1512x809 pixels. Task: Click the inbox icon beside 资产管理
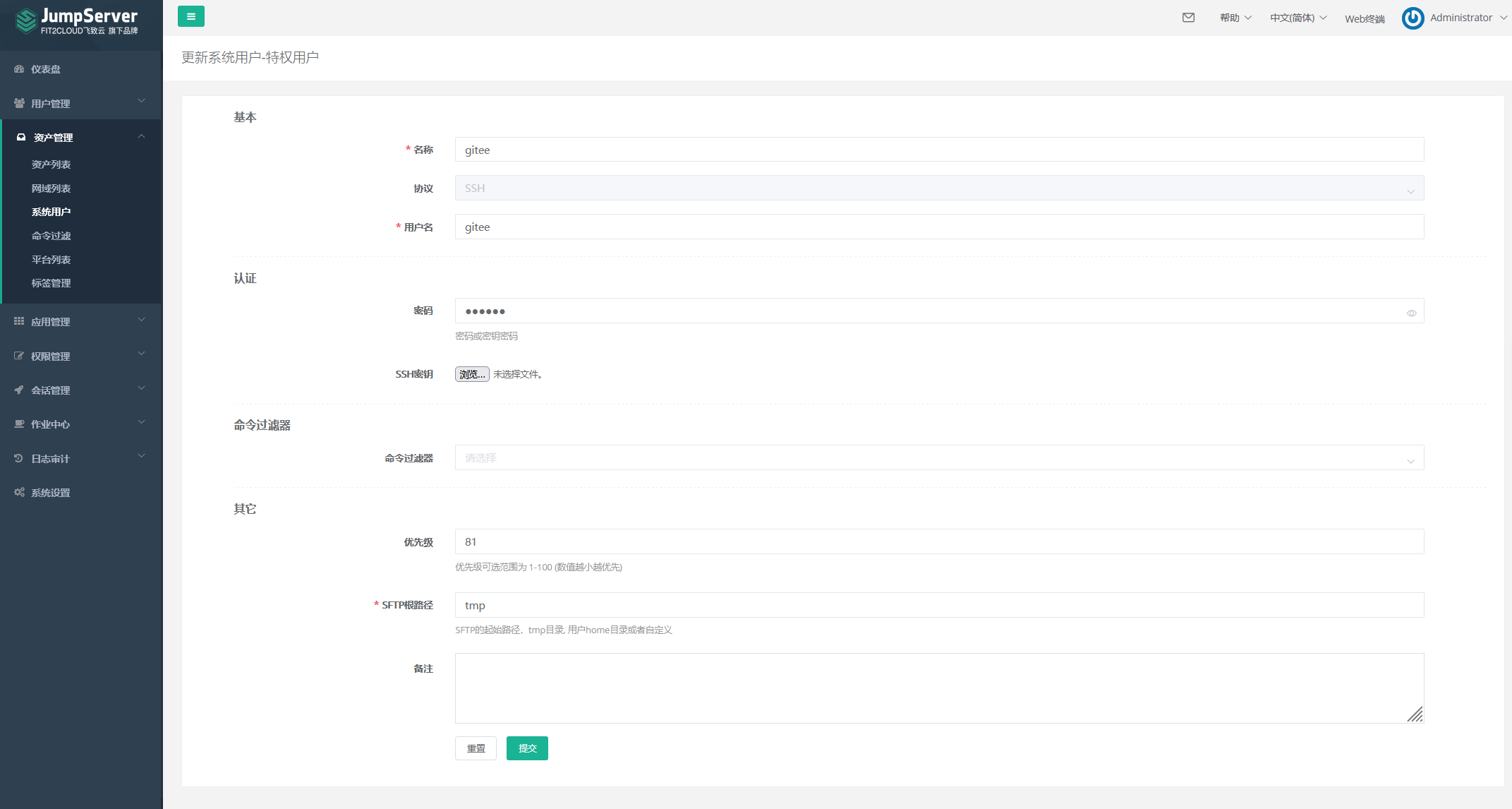[21, 137]
